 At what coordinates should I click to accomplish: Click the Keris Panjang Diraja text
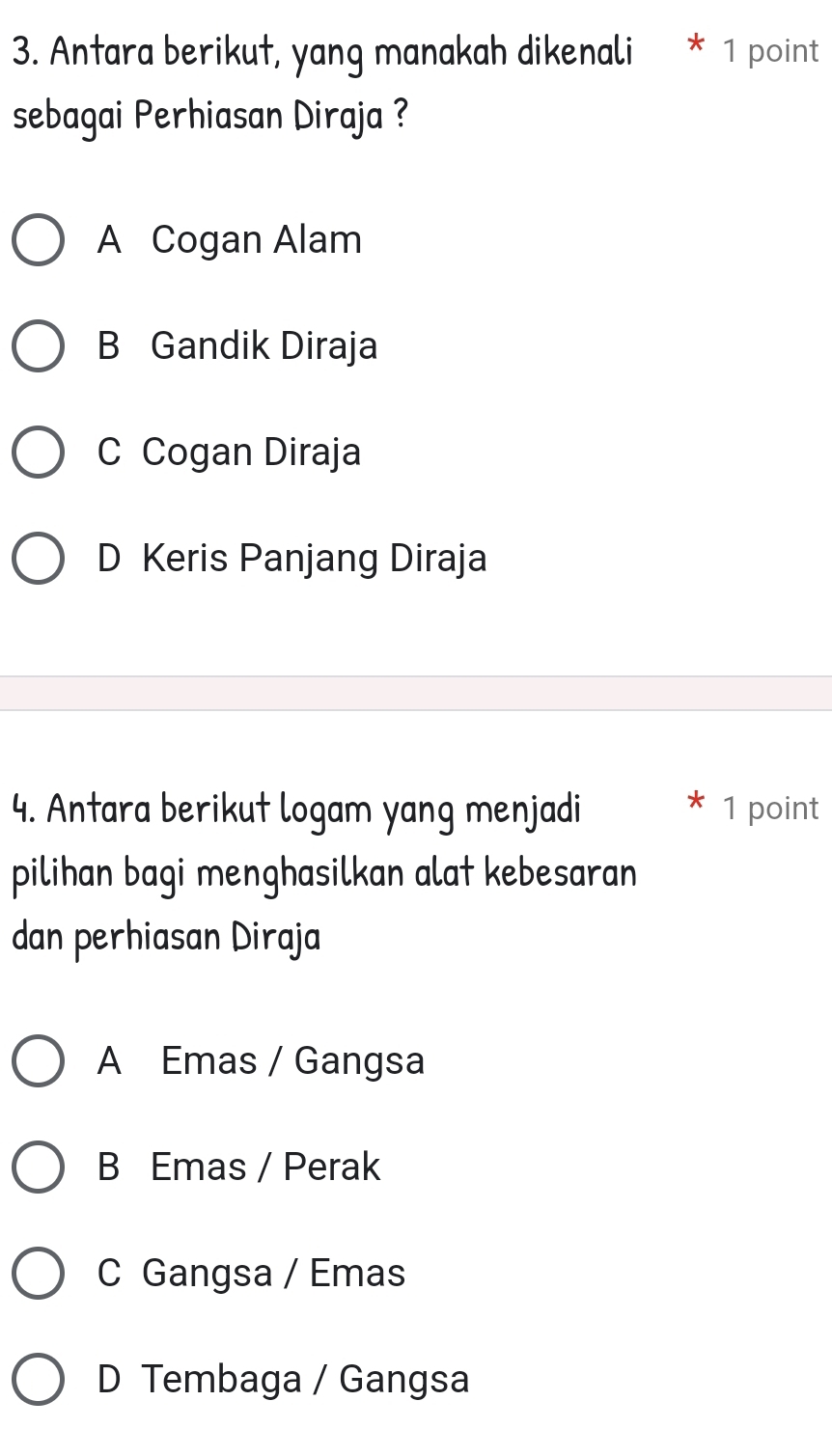[314, 559]
